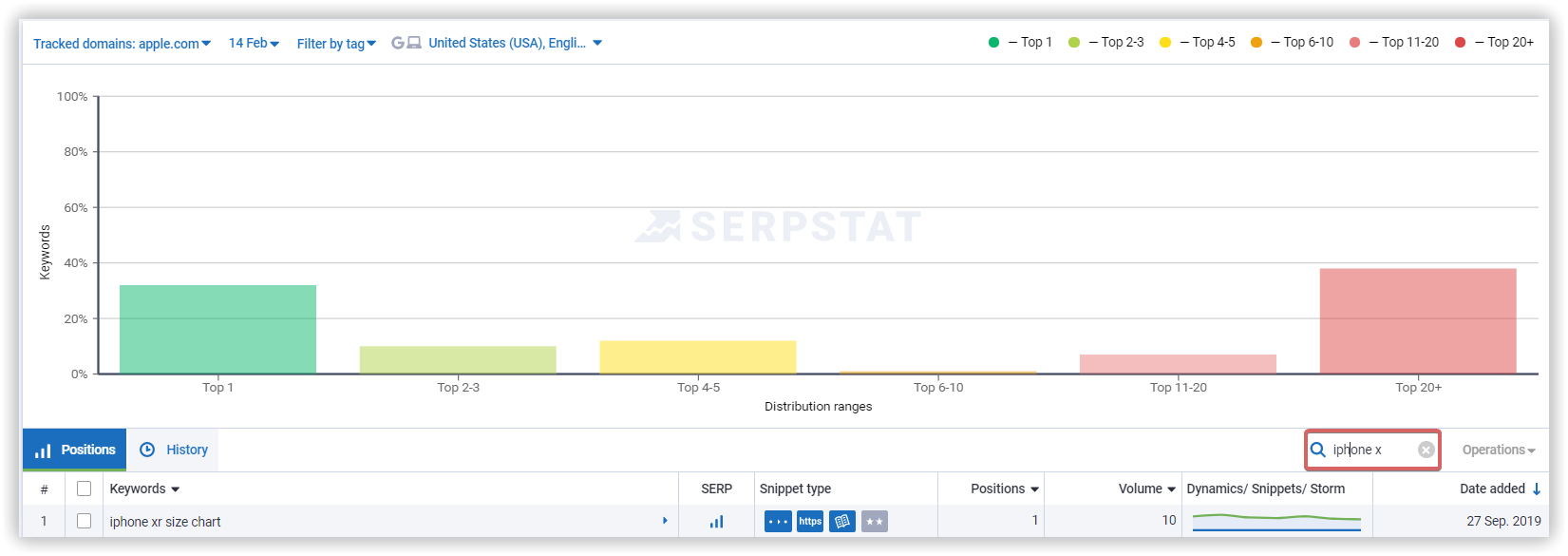The image size is (1568, 556).
Task: Switch to the History tab
Action: [x=173, y=450]
